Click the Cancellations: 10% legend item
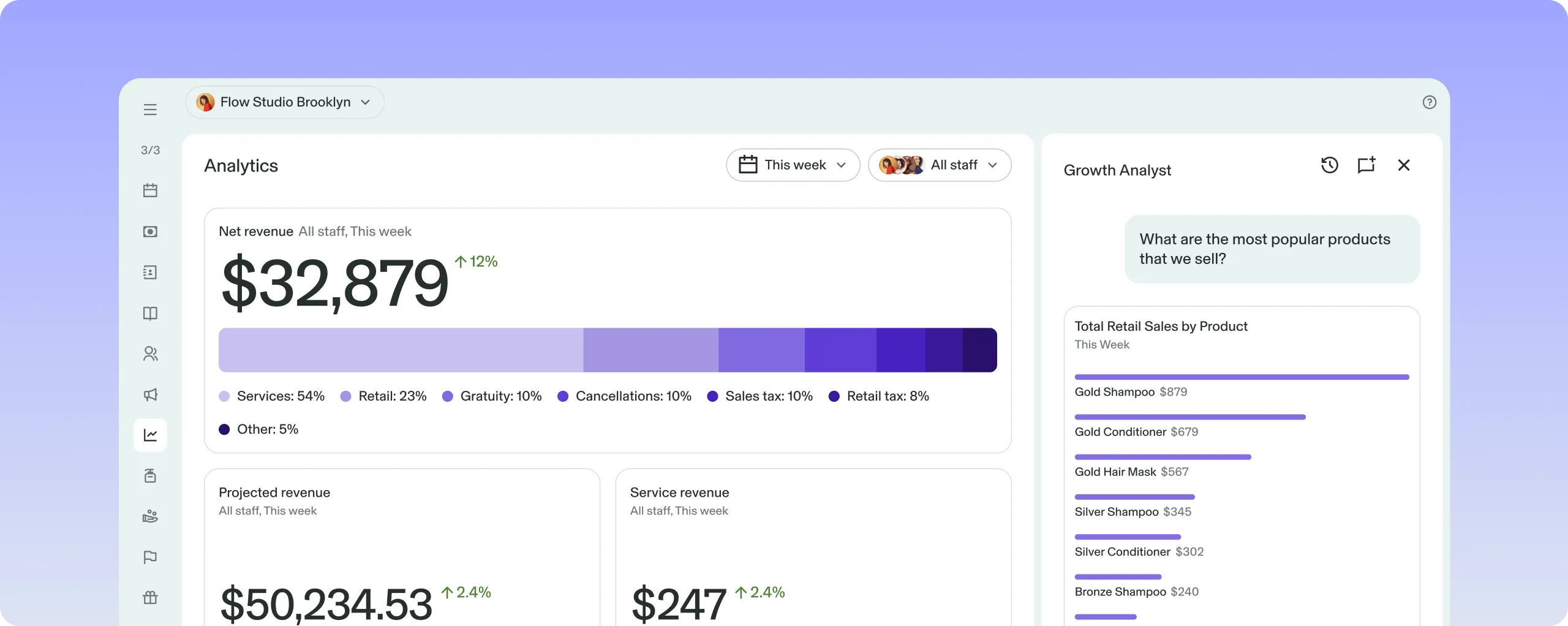The width and height of the screenshot is (1568, 626). tap(624, 396)
